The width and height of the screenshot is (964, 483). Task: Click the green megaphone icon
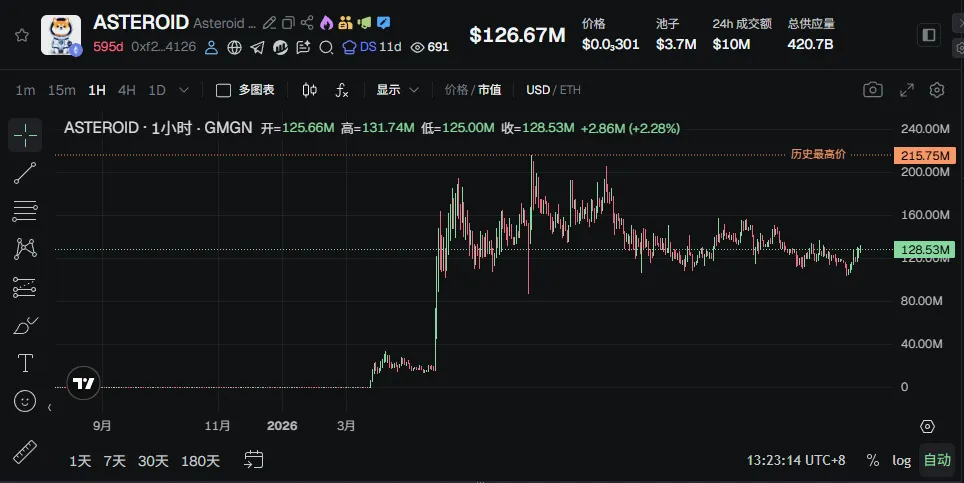coord(365,23)
